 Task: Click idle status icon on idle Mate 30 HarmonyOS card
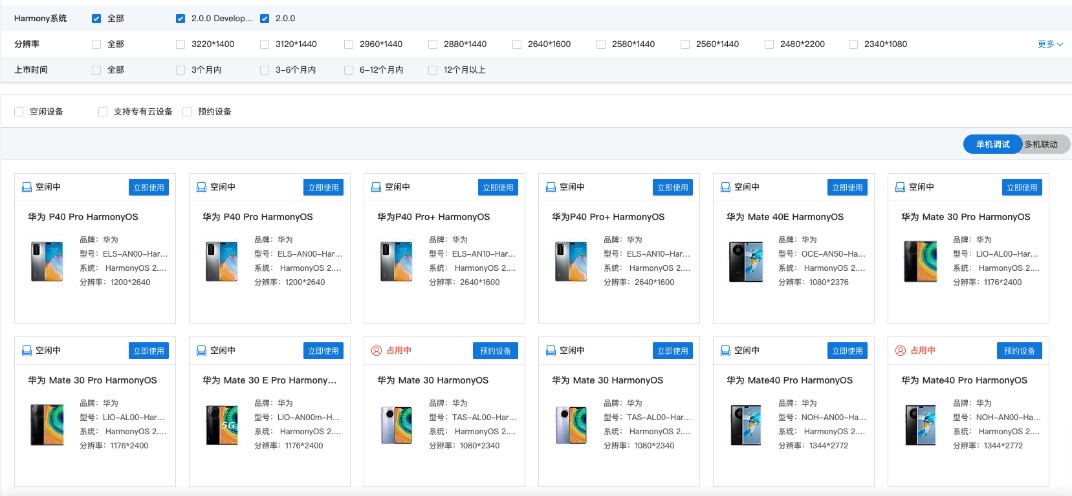click(x=551, y=350)
